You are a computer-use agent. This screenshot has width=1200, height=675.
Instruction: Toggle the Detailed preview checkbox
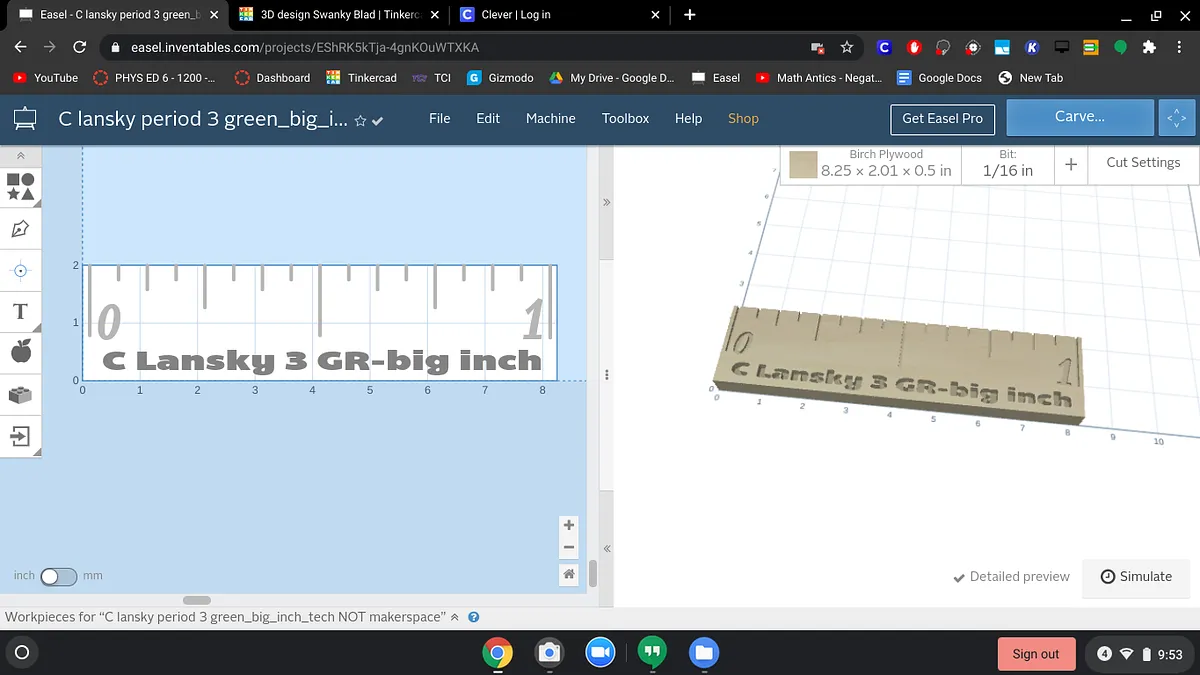[959, 577]
